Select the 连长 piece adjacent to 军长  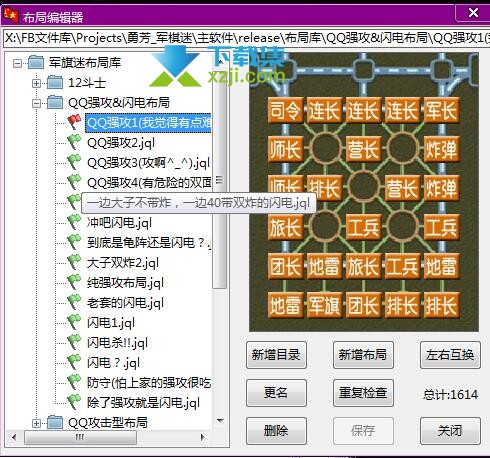402,110
